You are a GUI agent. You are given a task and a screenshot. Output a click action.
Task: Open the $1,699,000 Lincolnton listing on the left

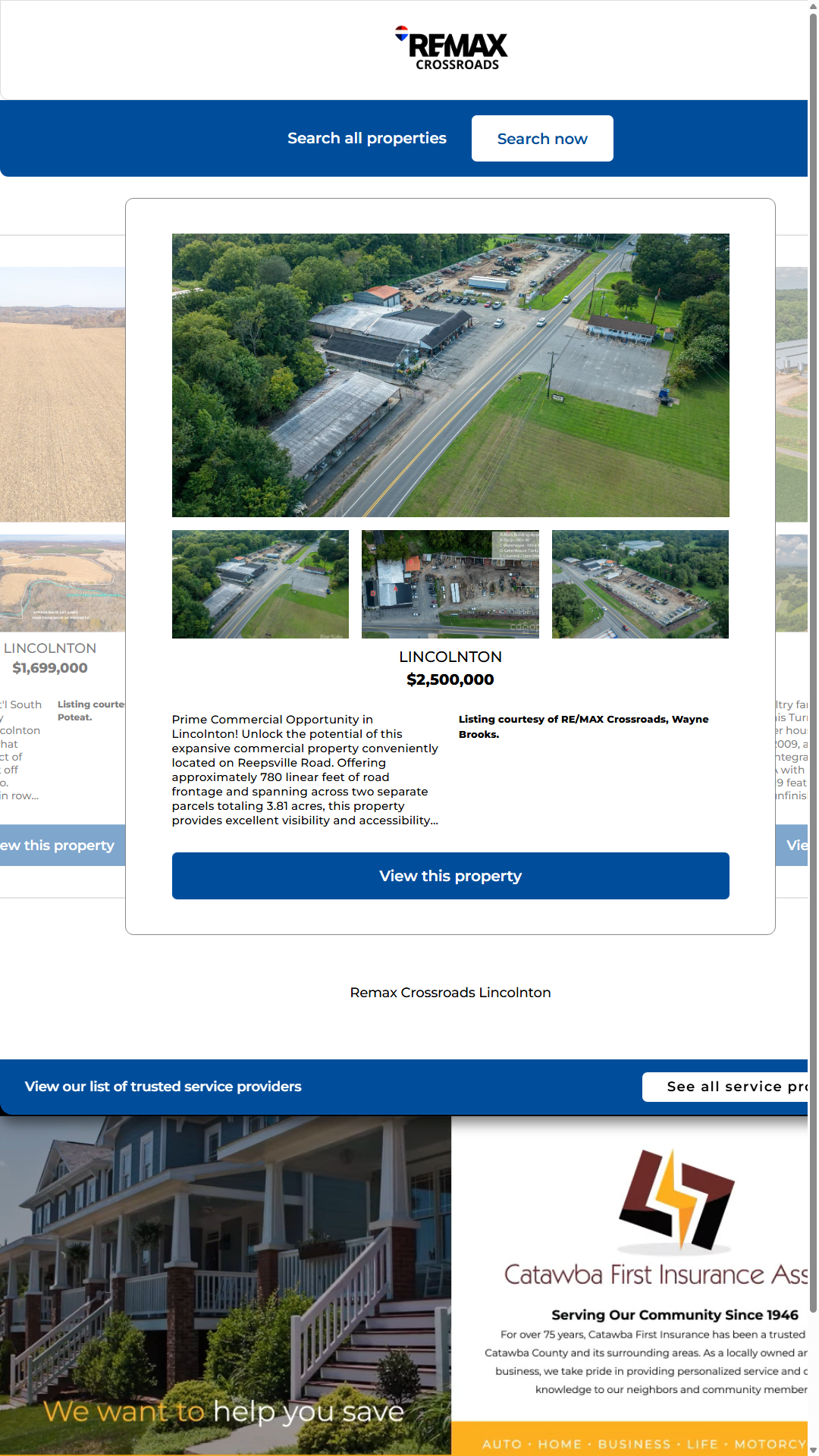50,668
